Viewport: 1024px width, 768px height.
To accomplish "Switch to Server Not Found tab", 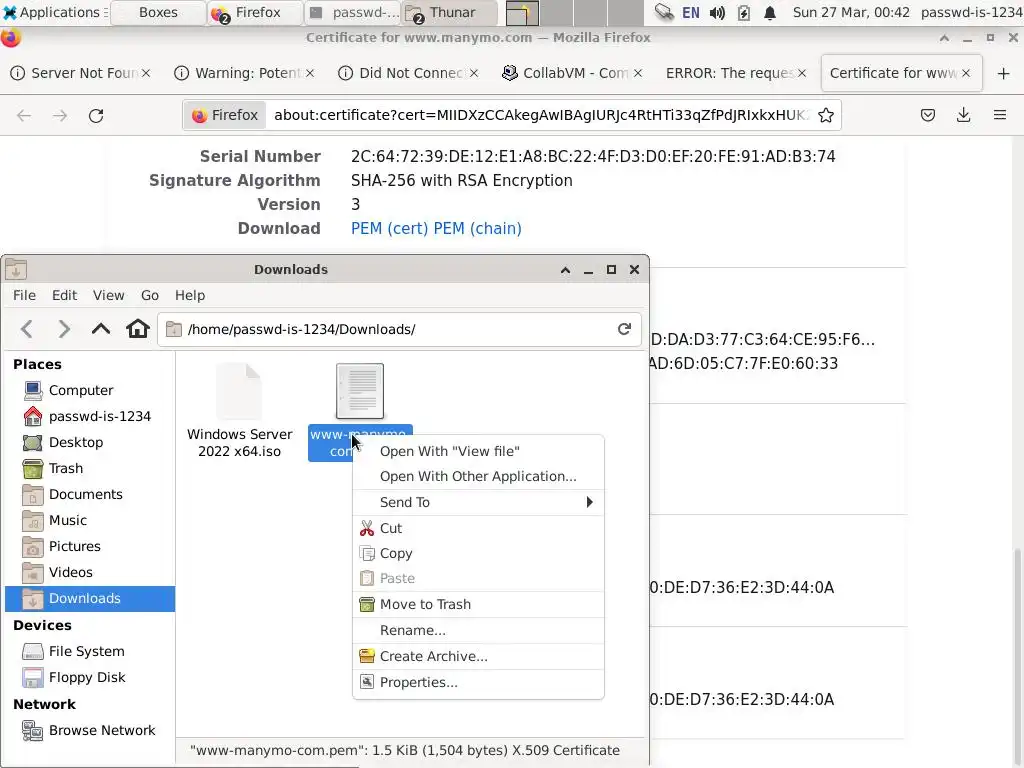I will [x=80, y=73].
